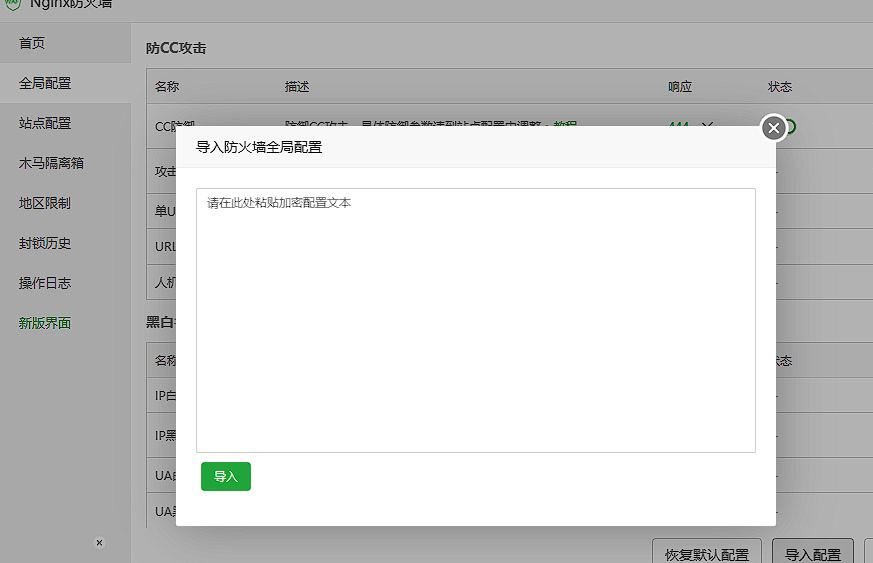Click the 描述 column header
Image resolution: width=873 pixels, height=563 pixels.
(x=297, y=86)
